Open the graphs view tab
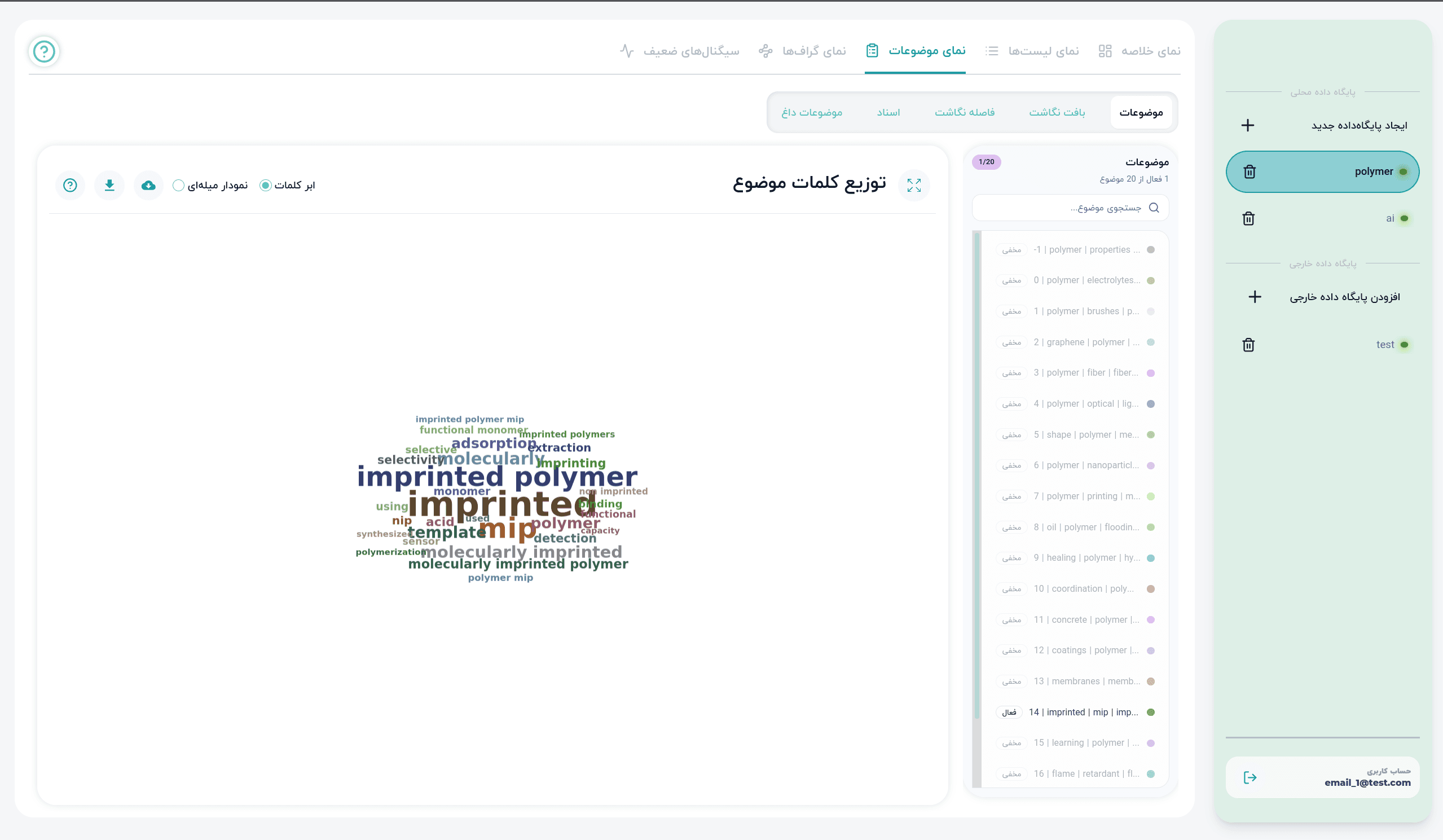Viewport: 1443px width, 840px height. (802, 51)
